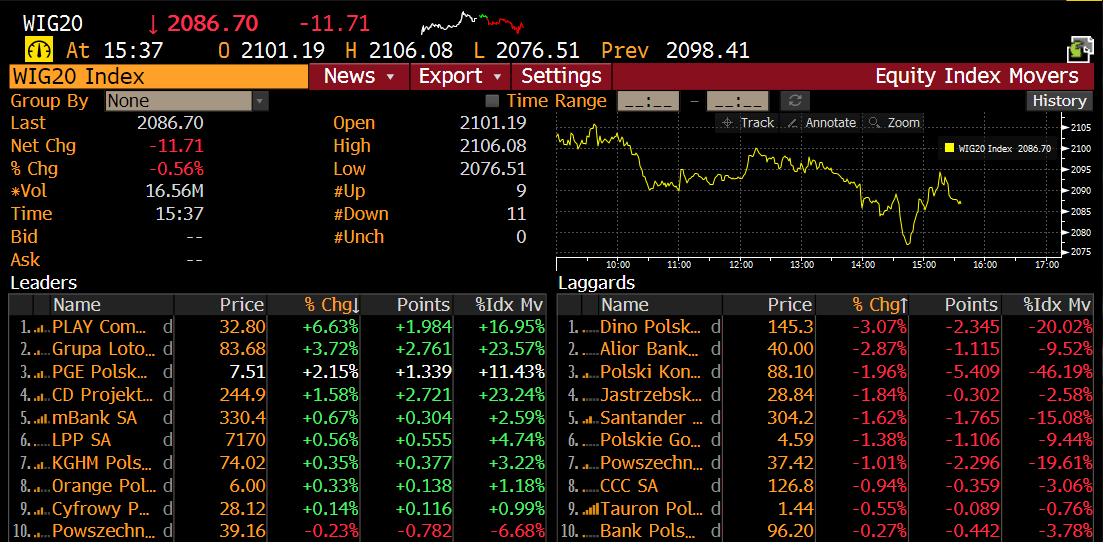Image resolution: width=1103 pixels, height=542 pixels.
Task: Sort Laggards table by Name header
Action: 660,305
